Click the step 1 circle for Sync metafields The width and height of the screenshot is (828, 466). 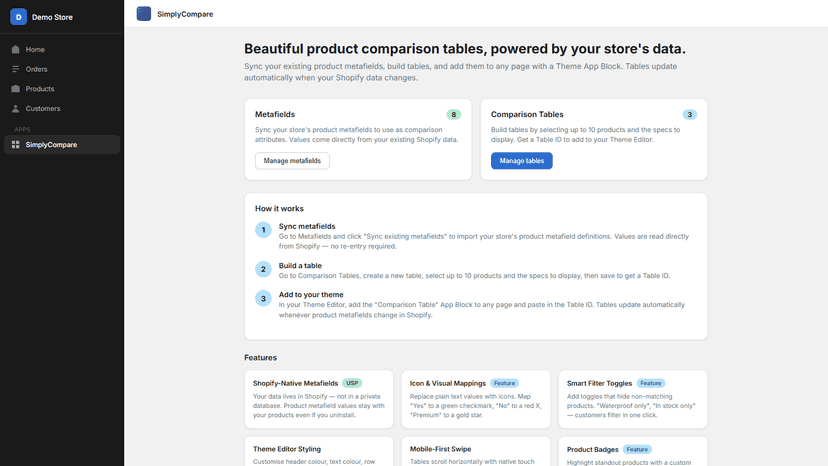click(264, 230)
